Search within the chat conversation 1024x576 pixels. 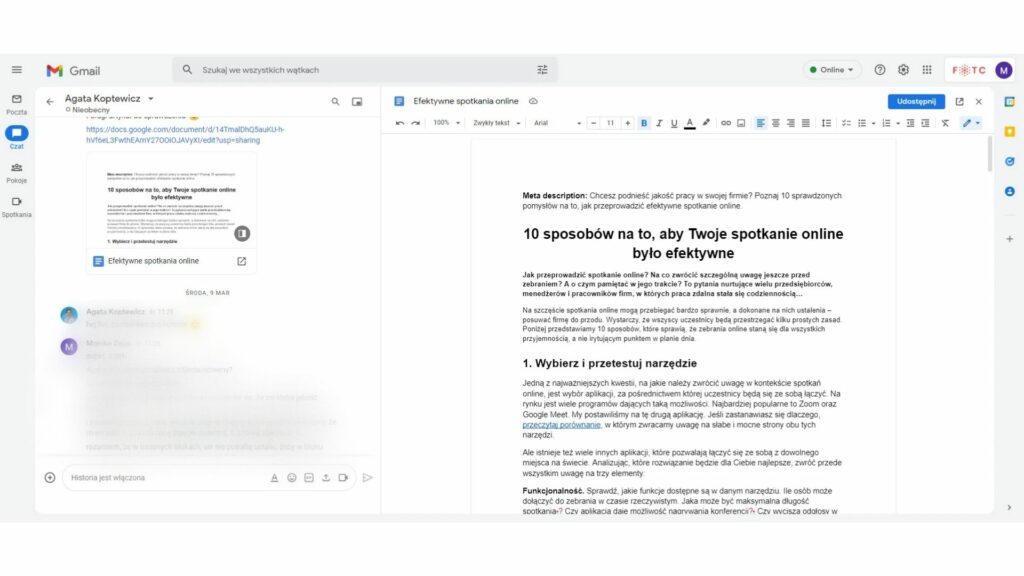point(335,102)
